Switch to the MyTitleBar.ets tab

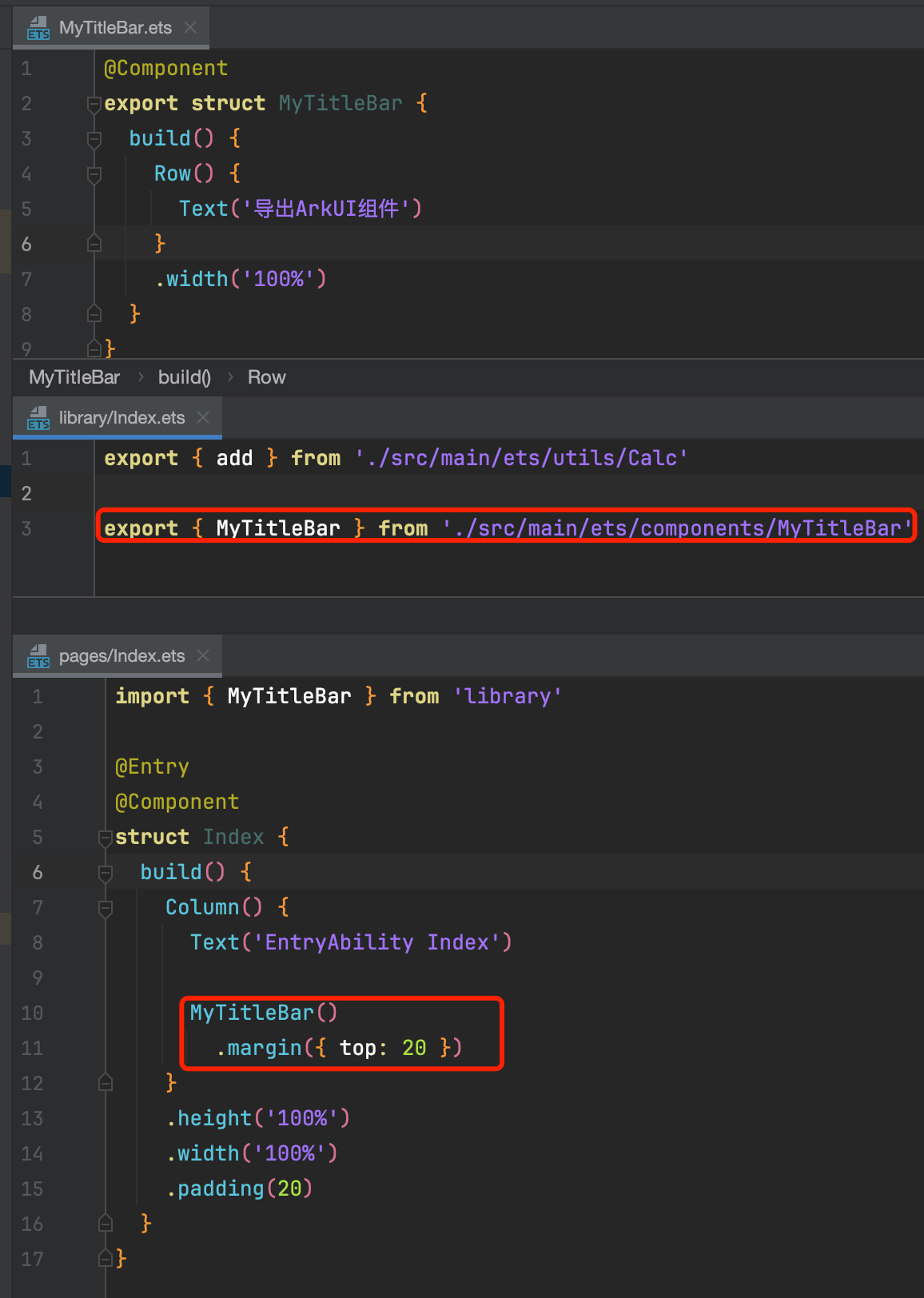111,28
